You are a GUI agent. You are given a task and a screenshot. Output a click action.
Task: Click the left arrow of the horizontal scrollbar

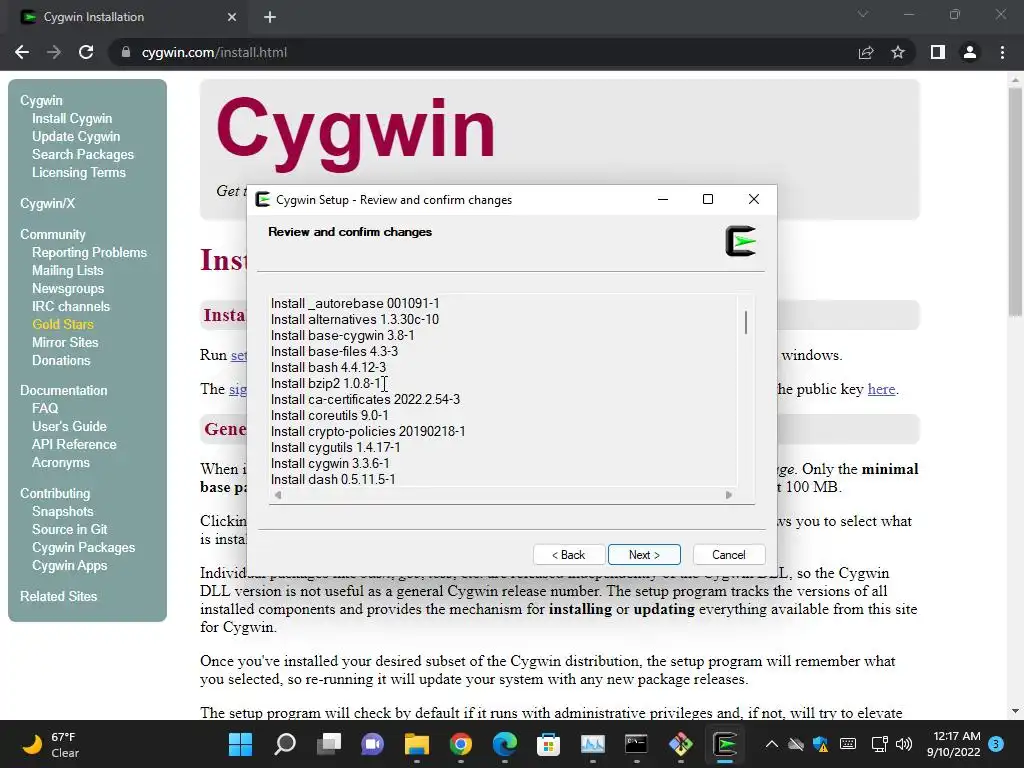(x=278, y=495)
